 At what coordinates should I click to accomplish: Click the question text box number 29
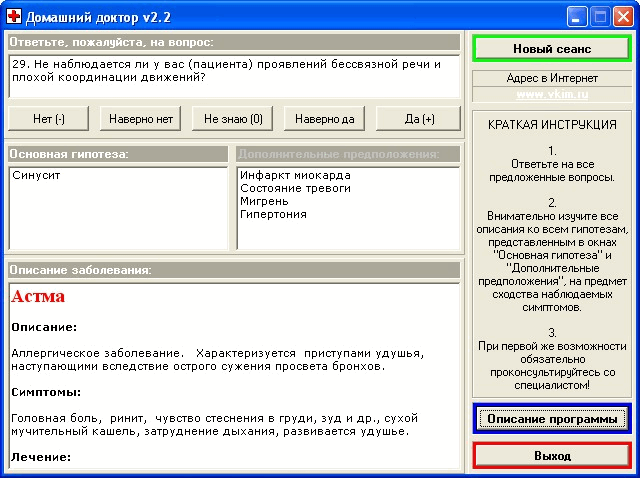[x=235, y=76]
